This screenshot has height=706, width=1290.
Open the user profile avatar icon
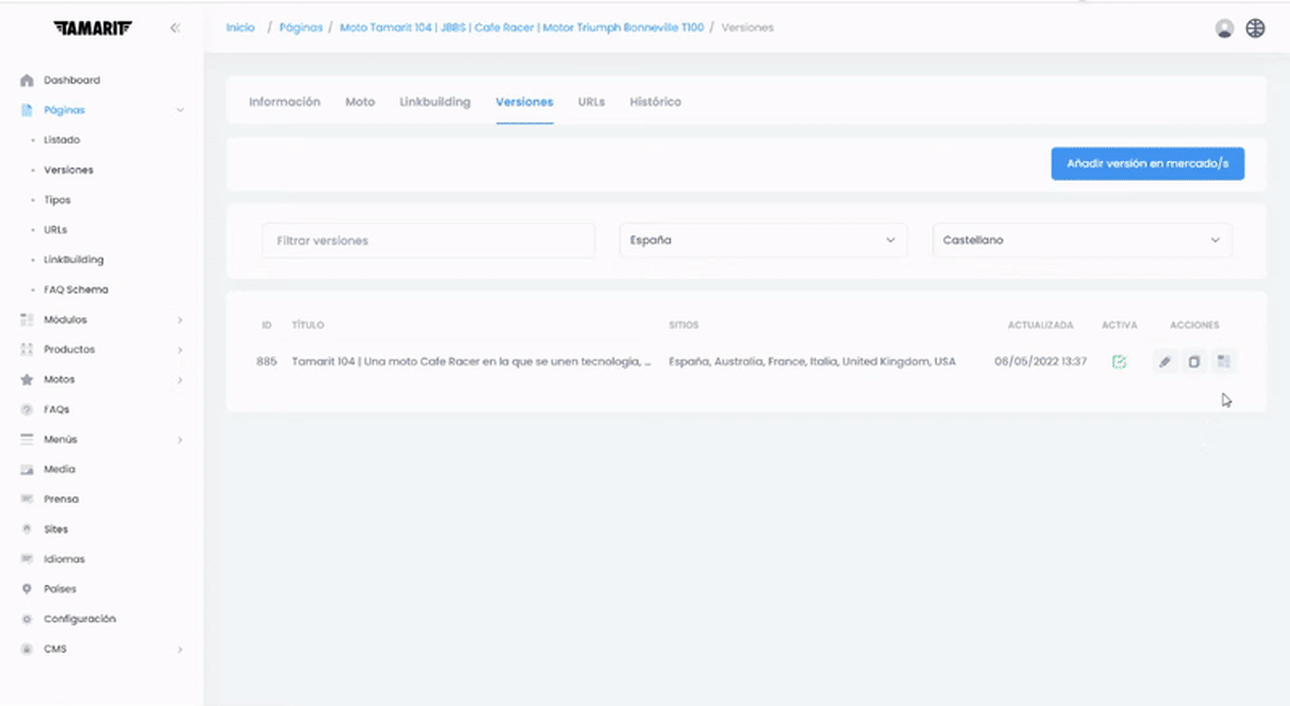tap(1224, 28)
